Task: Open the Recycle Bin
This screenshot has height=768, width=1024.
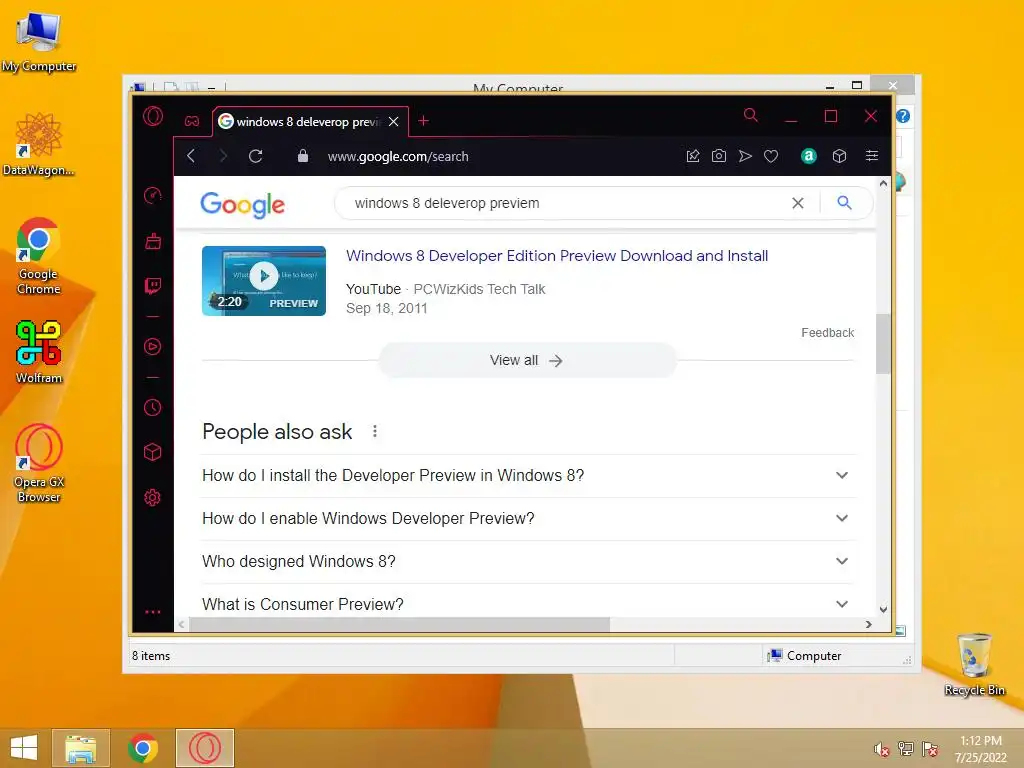Action: tap(974, 664)
